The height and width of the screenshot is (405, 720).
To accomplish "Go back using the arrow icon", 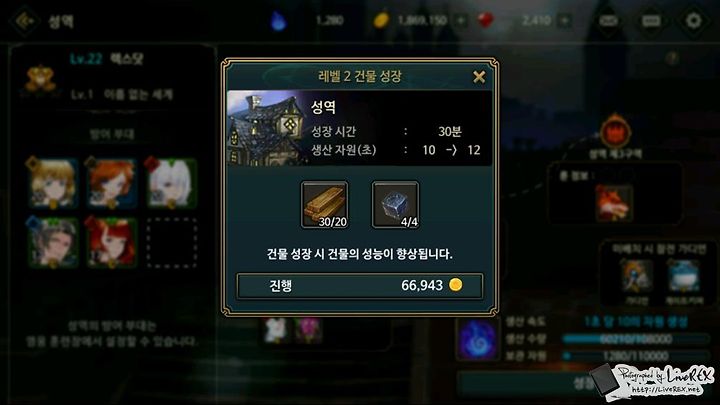I will pos(24,21).
